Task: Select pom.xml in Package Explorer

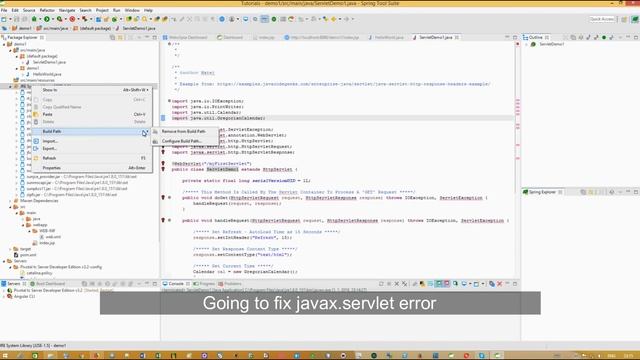Action: pos(25,255)
